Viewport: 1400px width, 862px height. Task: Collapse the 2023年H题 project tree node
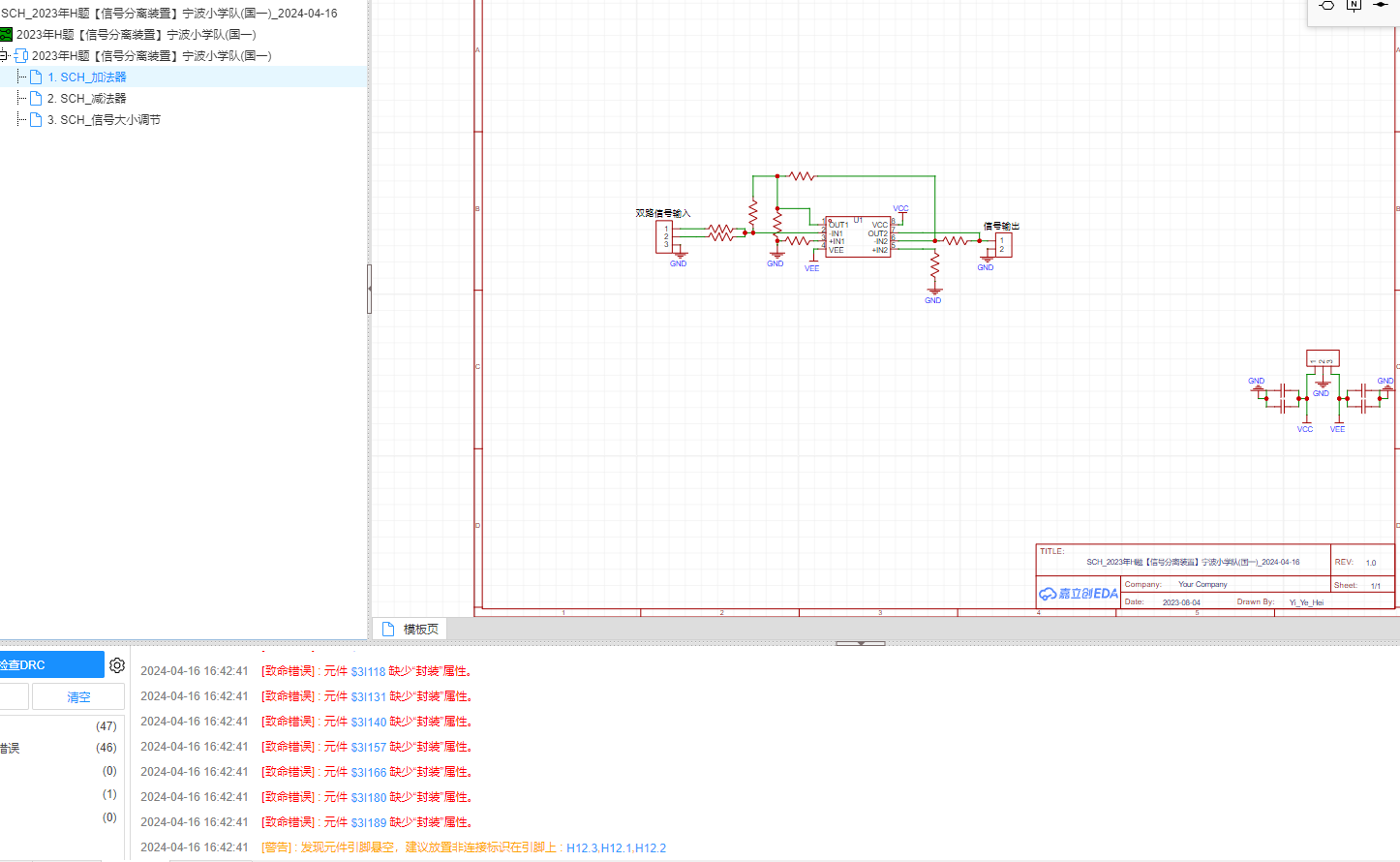click(4, 56)
